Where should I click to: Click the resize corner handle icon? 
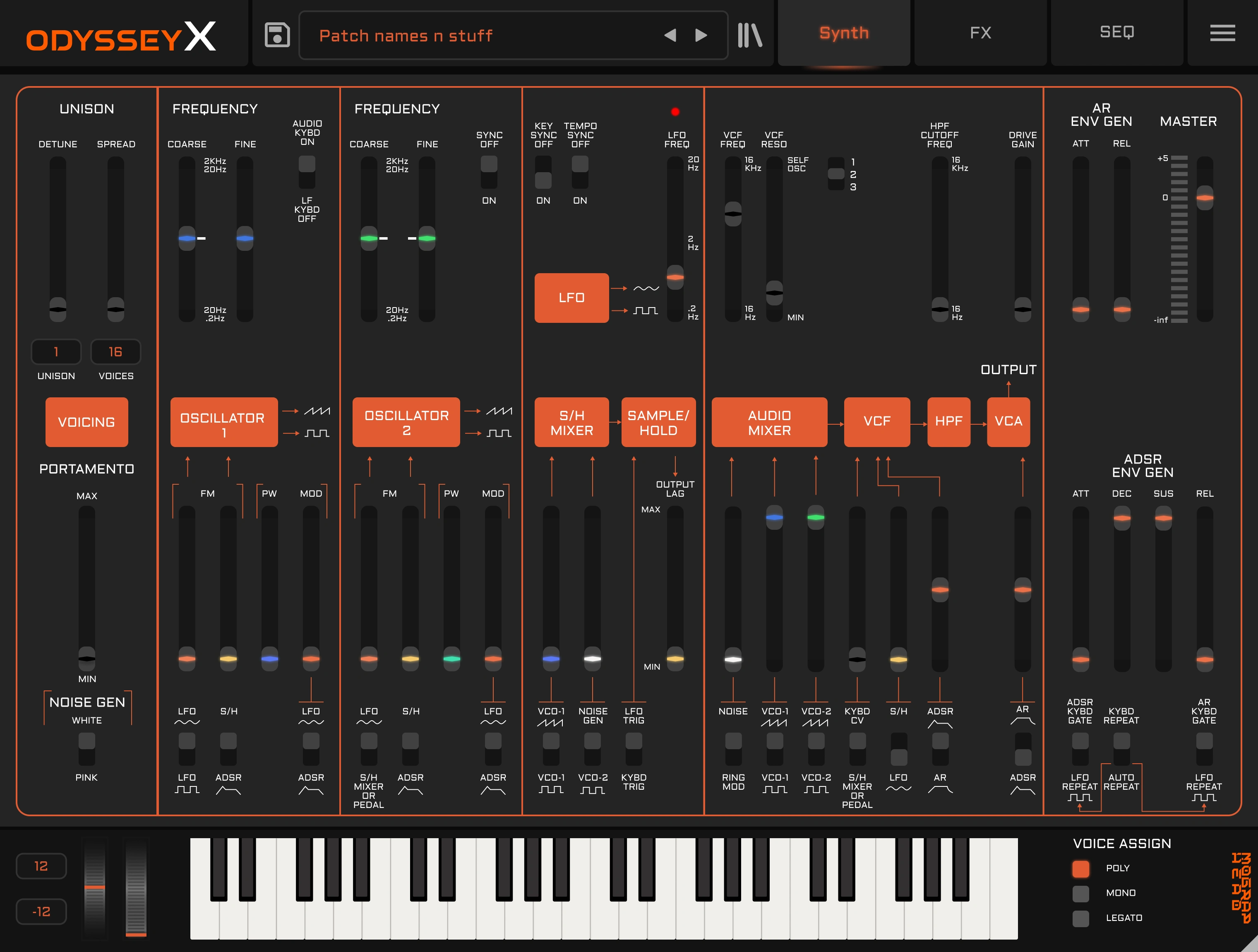click(1249, 943)
